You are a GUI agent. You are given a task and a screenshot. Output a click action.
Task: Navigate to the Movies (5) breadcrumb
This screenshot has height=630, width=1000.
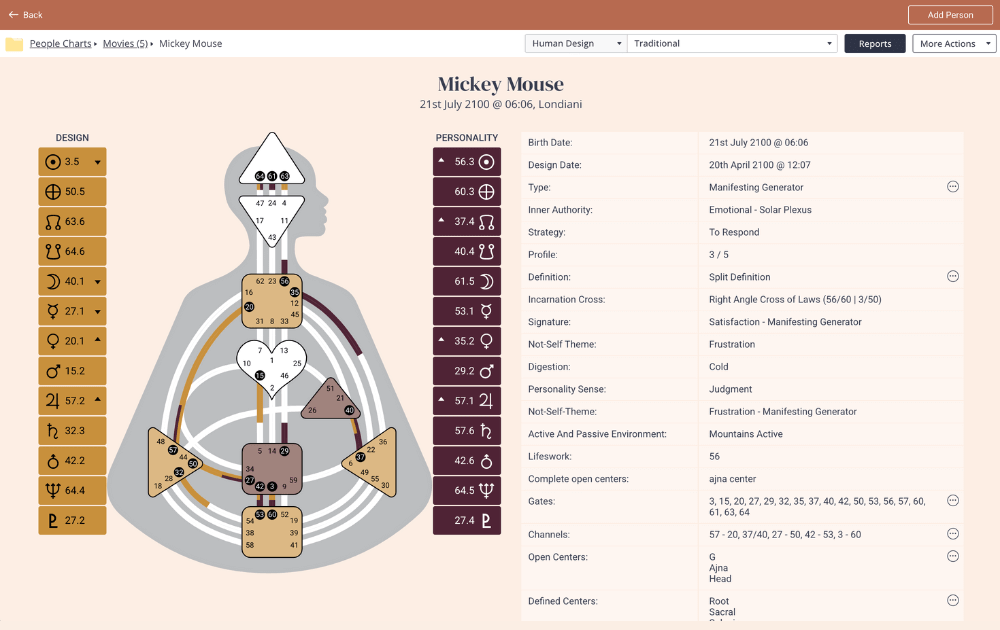124,43
